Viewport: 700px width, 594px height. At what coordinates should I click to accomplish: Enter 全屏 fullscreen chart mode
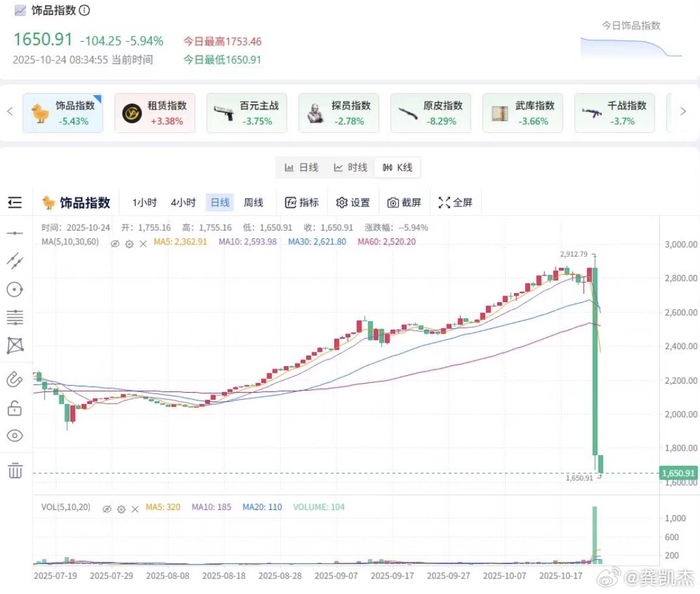point(455,202)
